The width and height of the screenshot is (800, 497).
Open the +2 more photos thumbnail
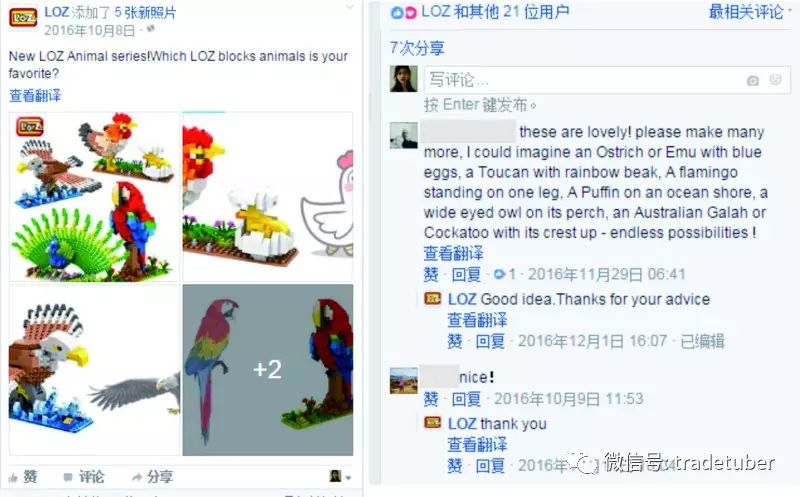coord(268,370)
